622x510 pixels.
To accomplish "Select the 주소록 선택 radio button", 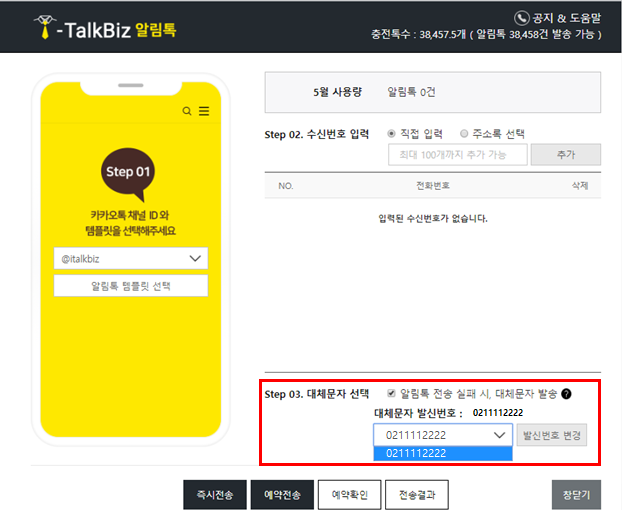I will (x=464, y=134).
